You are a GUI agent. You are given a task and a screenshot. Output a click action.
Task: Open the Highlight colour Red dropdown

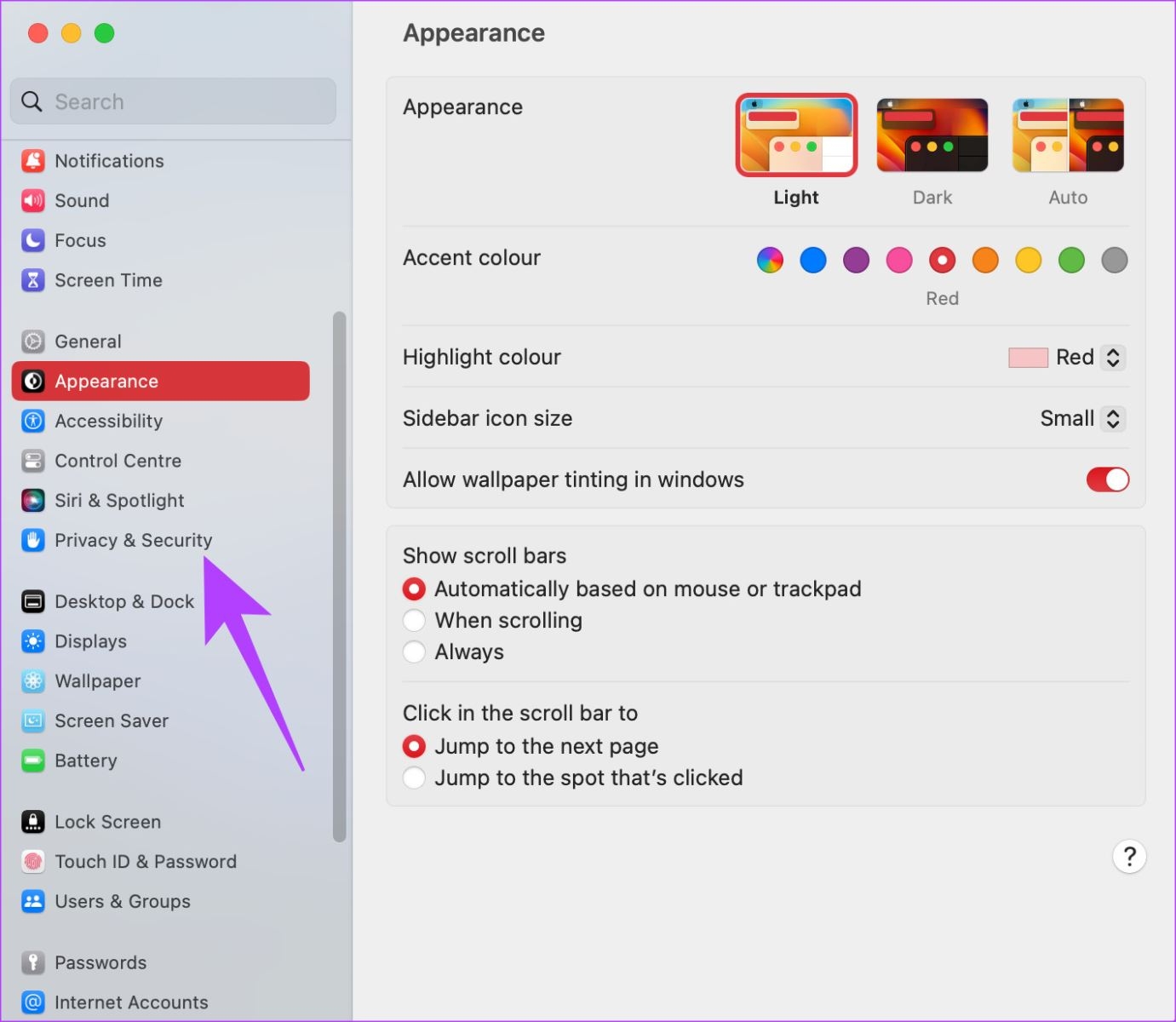click(x=1112, y=358)
